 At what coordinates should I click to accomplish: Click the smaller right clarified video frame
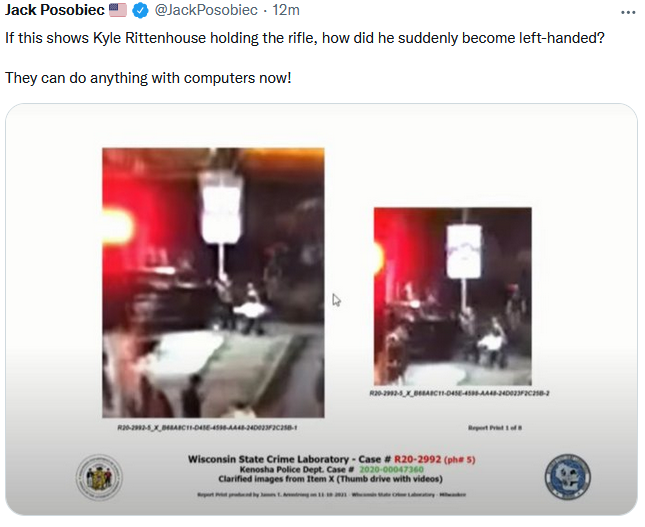click(452, 296)
